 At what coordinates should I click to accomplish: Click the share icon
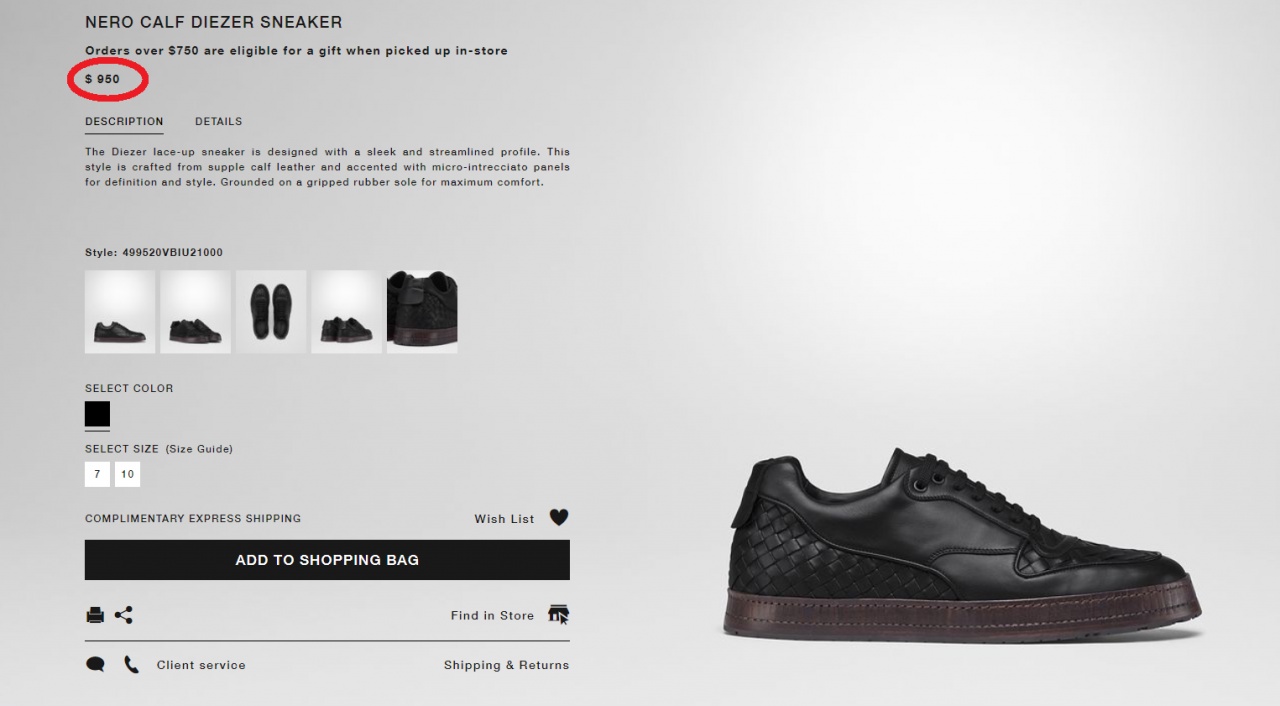124,615
